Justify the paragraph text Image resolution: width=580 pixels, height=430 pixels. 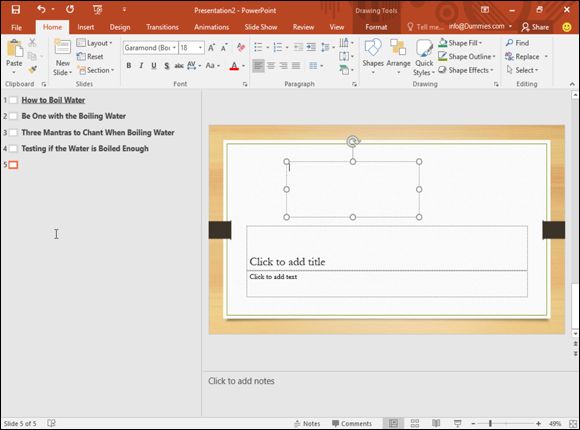296,66
